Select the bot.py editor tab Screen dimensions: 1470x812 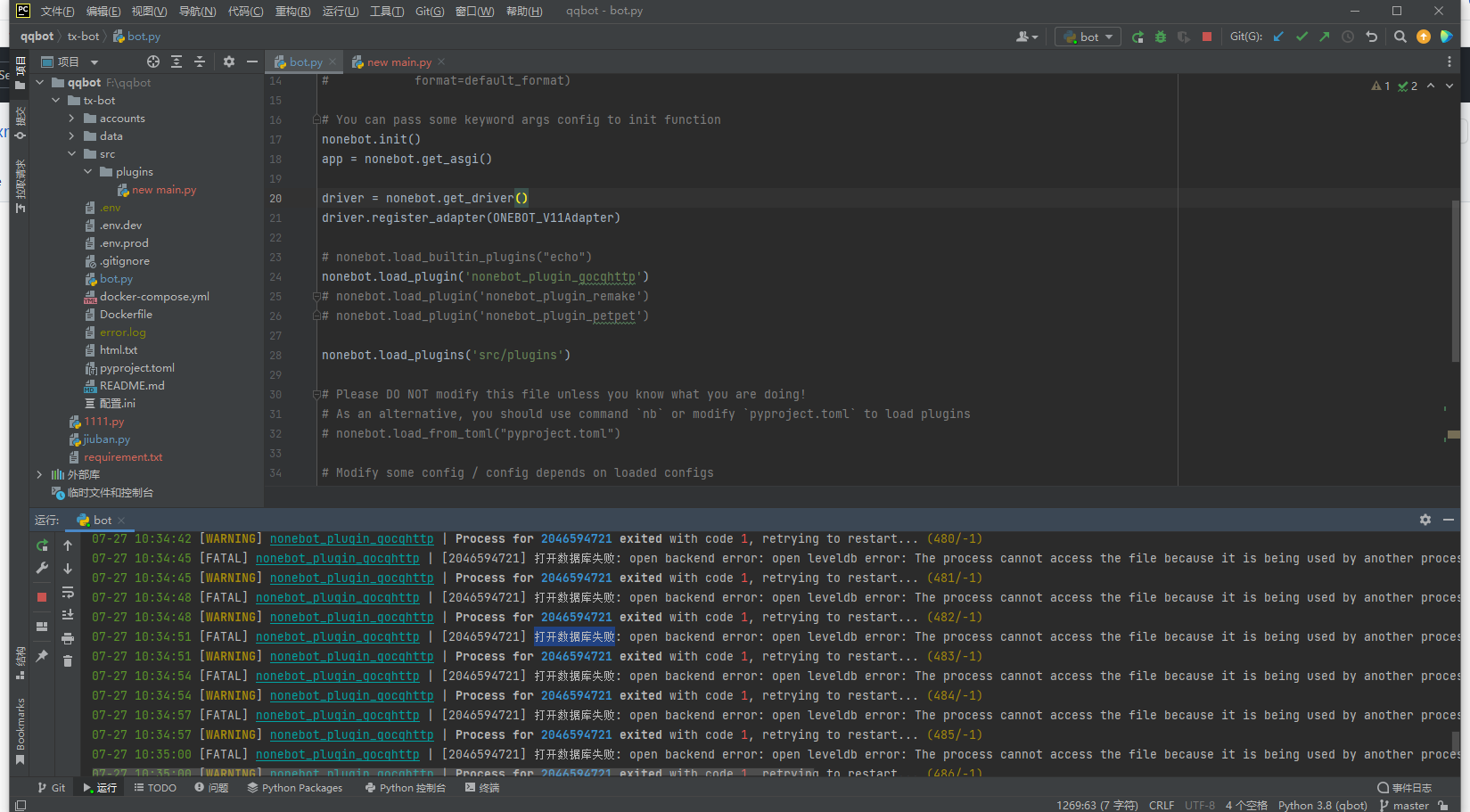tap(305, 62)
